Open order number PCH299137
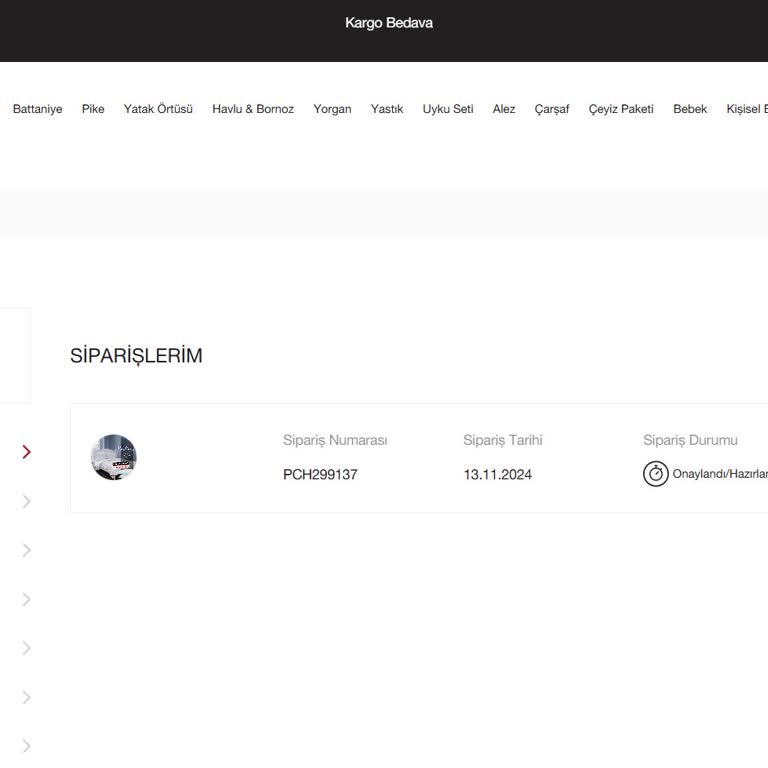 pos(320,475)
